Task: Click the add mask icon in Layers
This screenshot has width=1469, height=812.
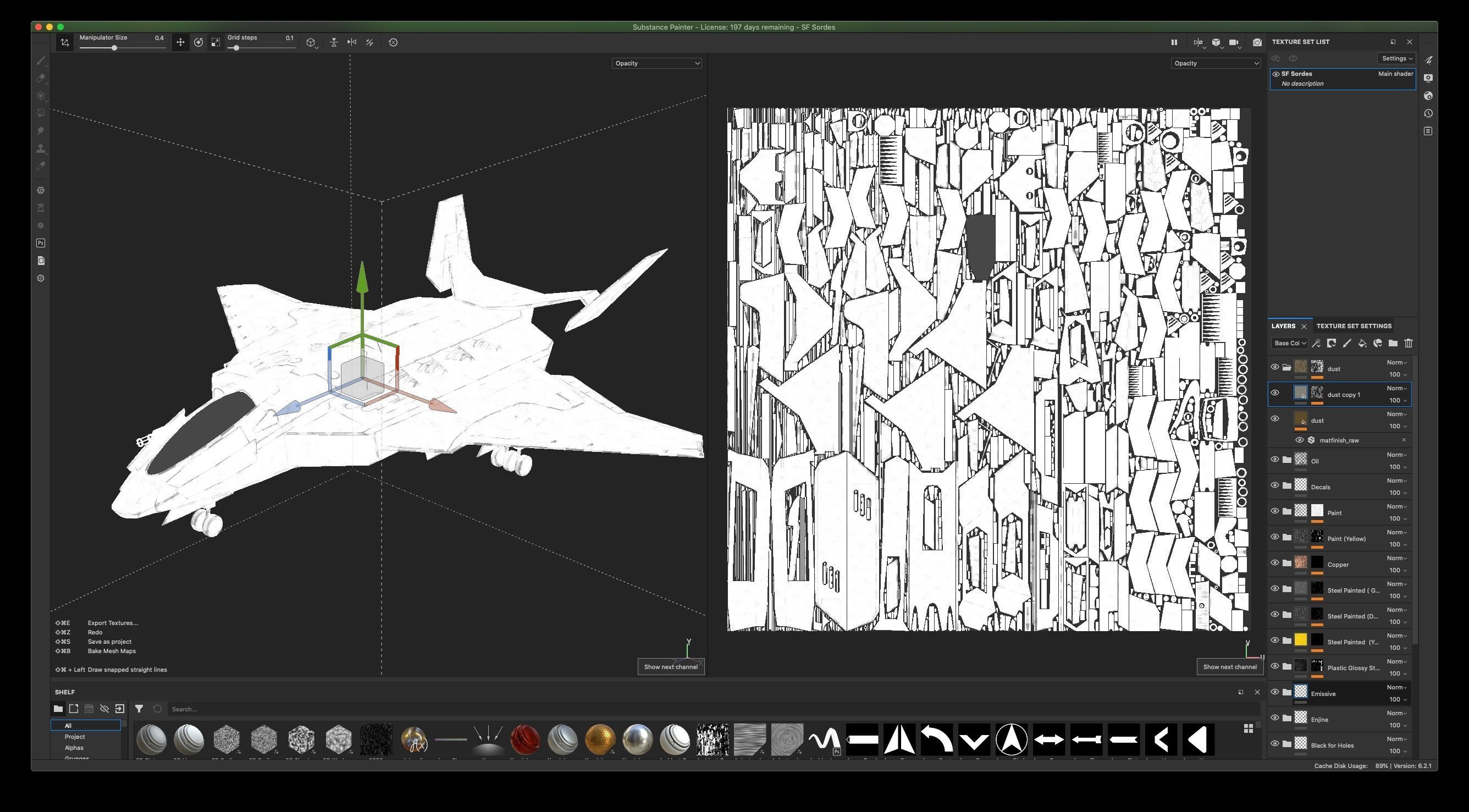Action: [1332, 343]
